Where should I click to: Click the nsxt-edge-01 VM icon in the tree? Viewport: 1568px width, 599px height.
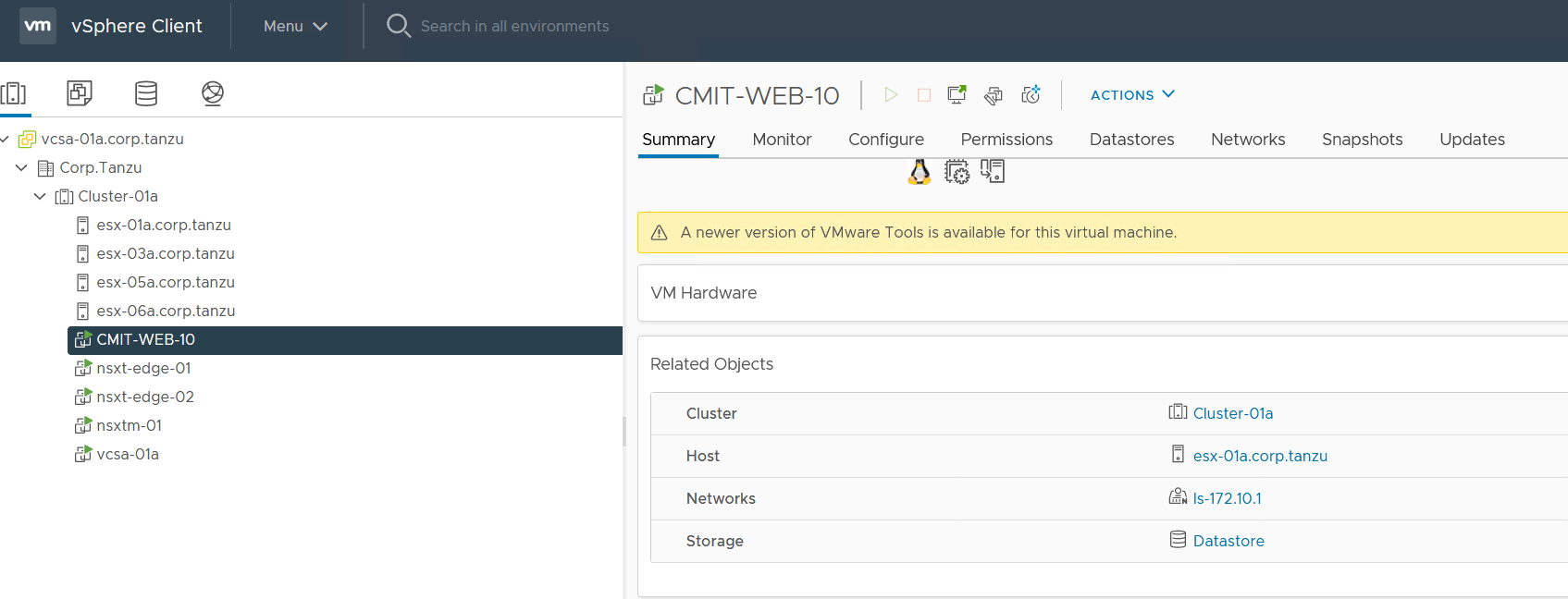(x=83, y=368)
